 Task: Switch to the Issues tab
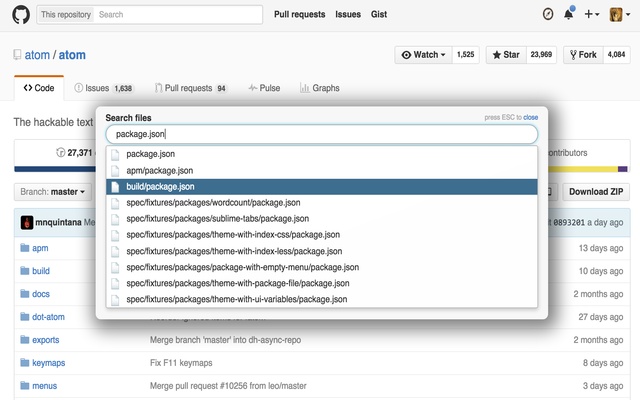(104, 88)
